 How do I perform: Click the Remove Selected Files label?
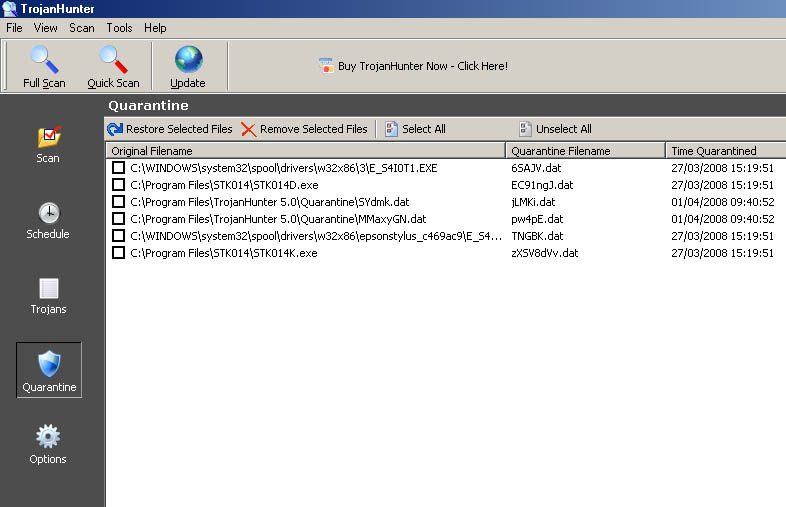pyautogui.click(x=314, y=129)
